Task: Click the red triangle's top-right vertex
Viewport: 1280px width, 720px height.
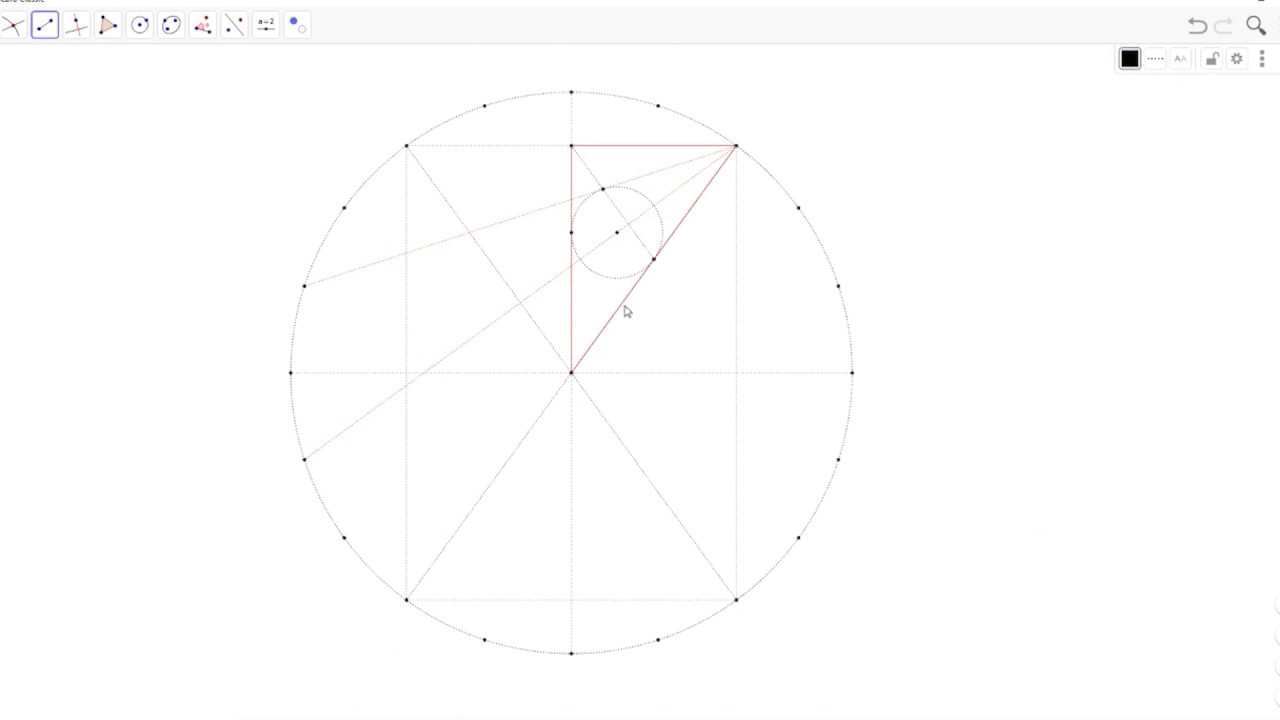Action: tap(736, 146)
